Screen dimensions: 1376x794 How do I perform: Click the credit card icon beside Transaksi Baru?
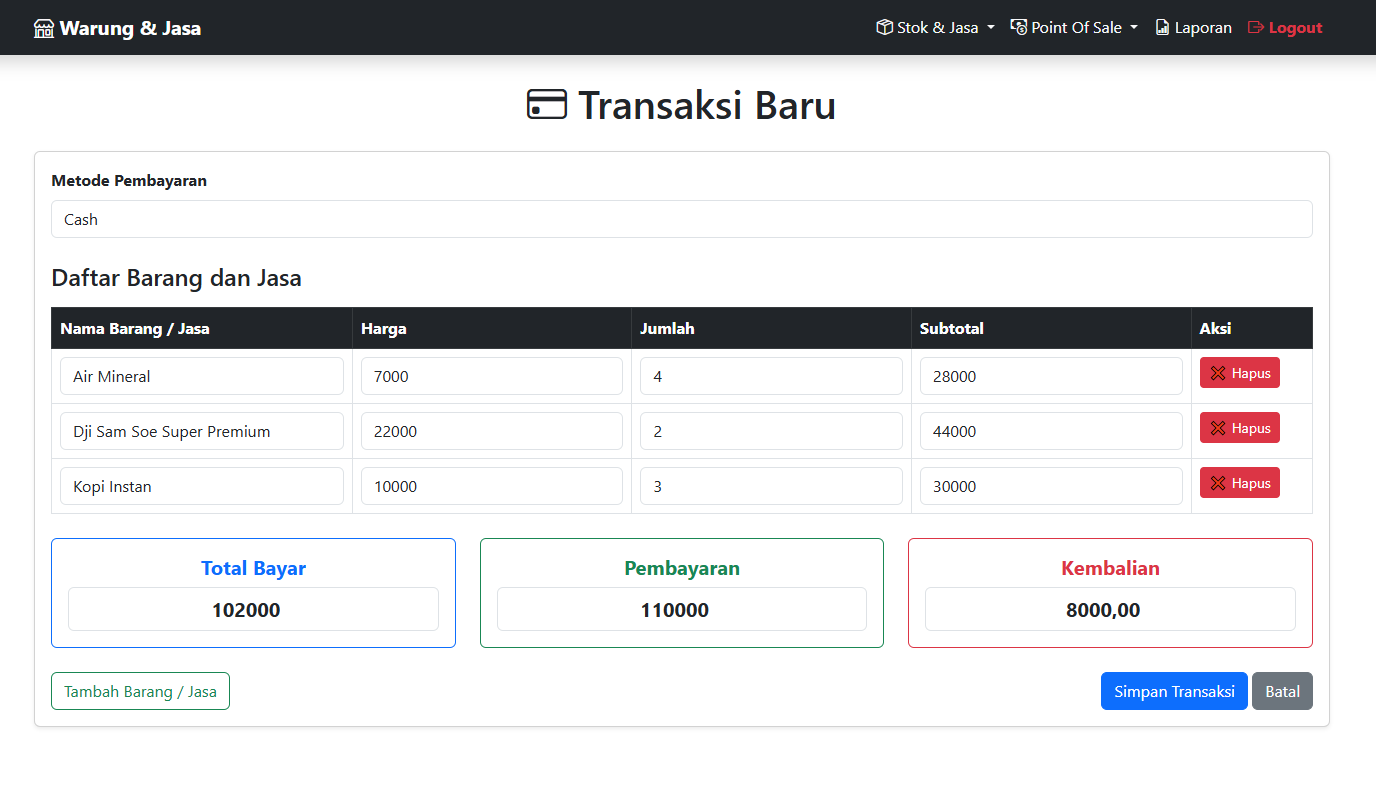pos(547,105)
